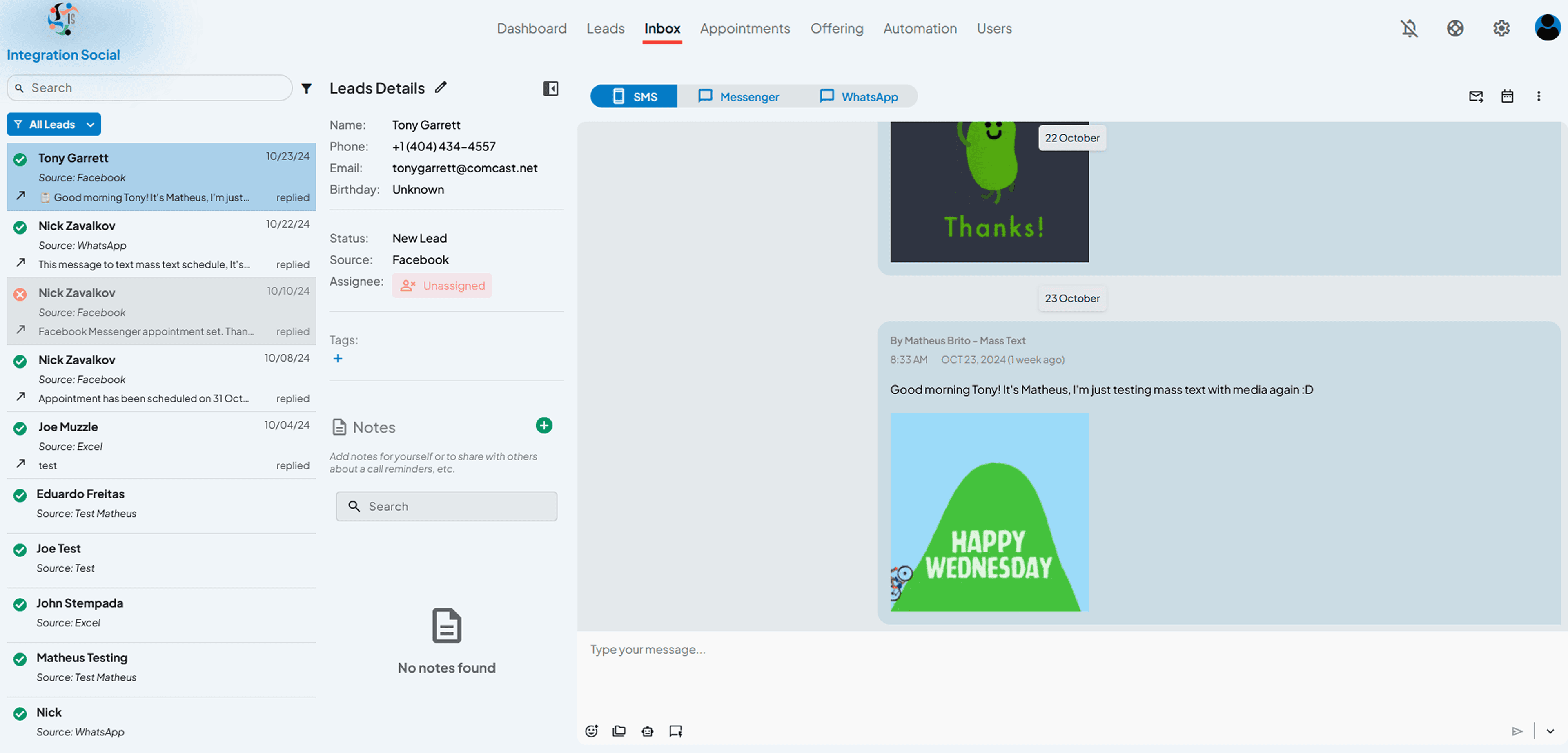Toggle the red X status on Nick Zavalkov
Viewport: 1568px width, 753px height.
click(x=20, y=295)
